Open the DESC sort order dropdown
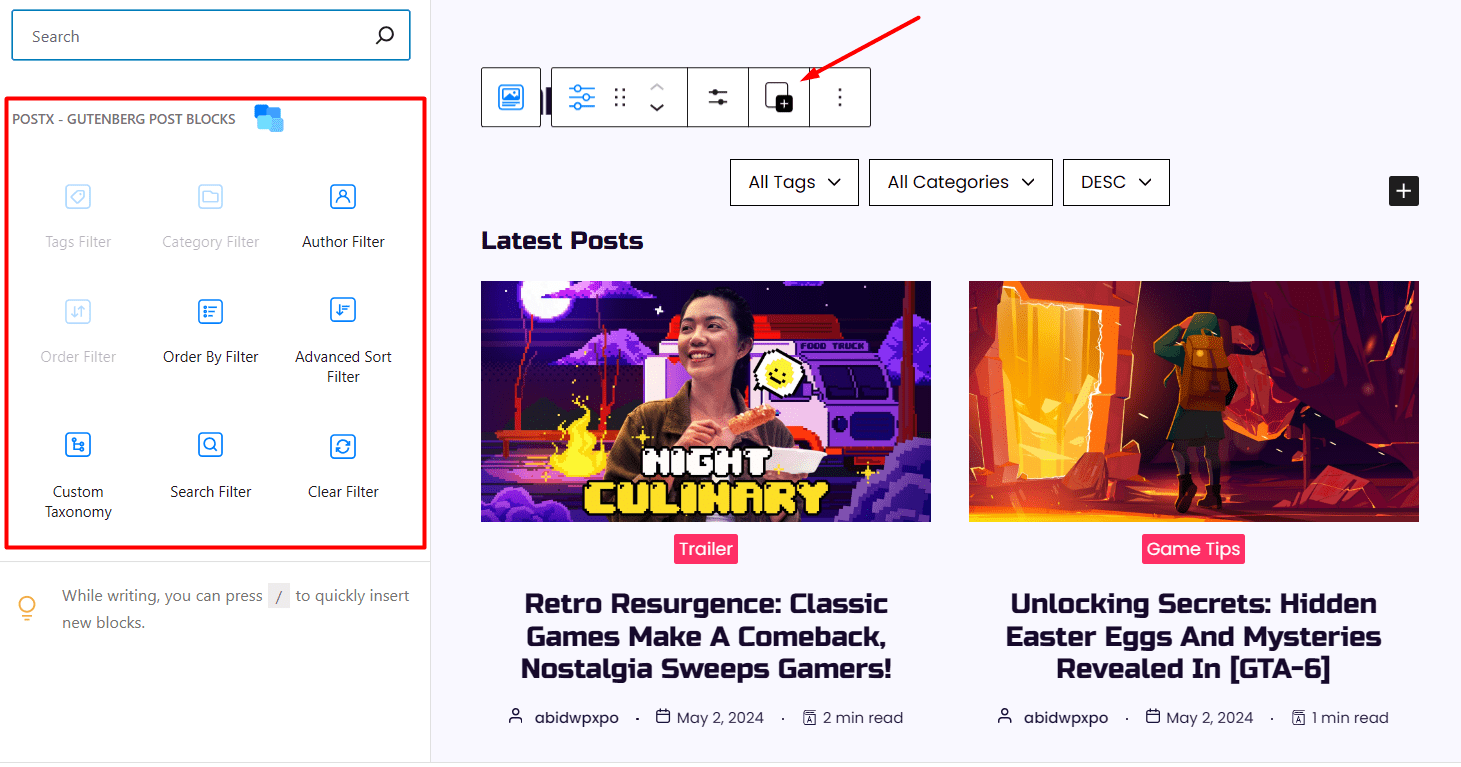Viewport: 1461px width, 767px height. (1116, 182)
